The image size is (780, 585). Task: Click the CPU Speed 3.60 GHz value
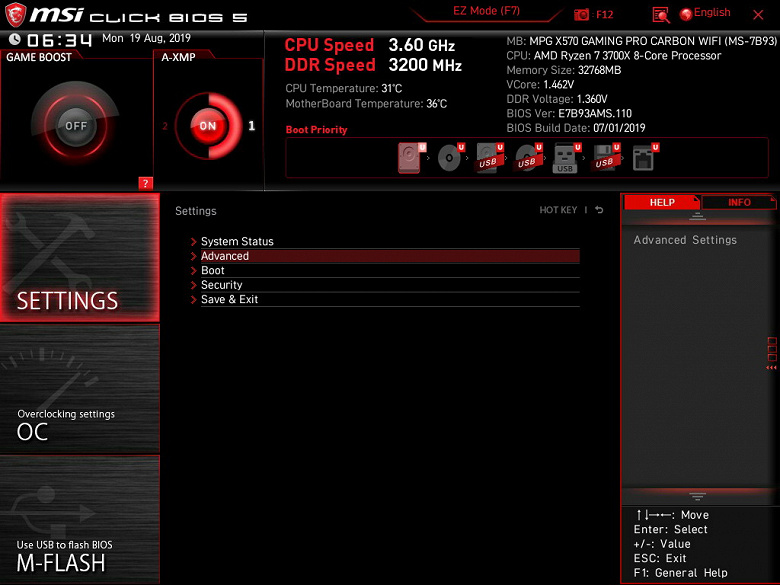point(422,45)
